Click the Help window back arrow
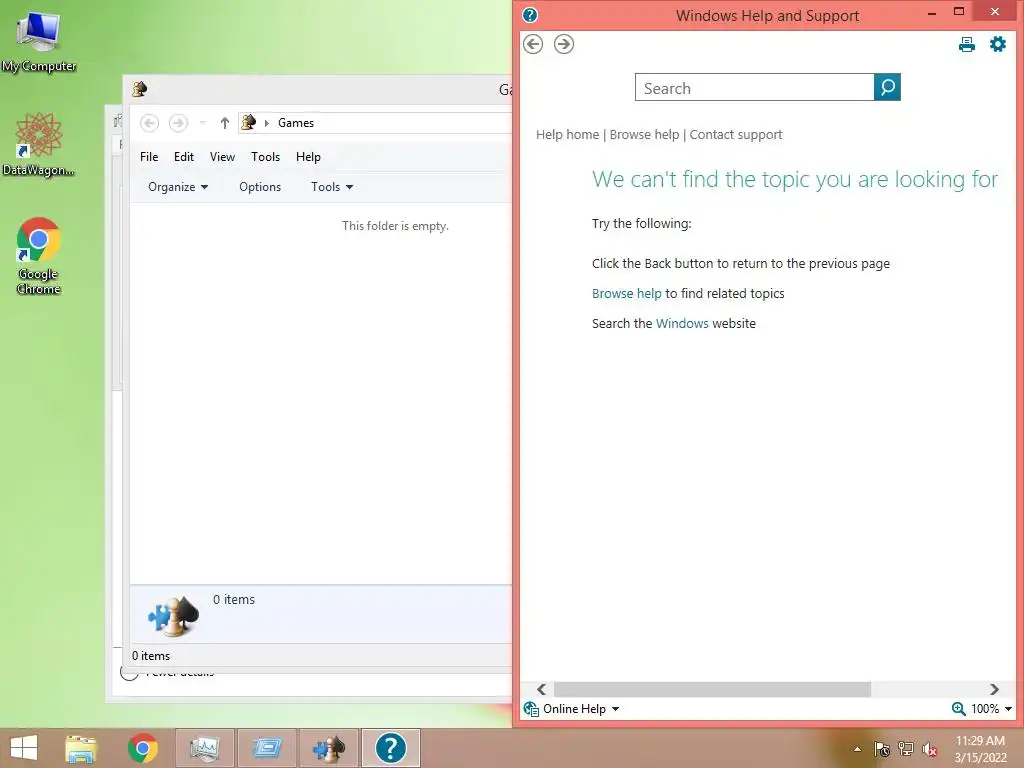This screenshot has height=768, width=1024. tap(533, 44)
